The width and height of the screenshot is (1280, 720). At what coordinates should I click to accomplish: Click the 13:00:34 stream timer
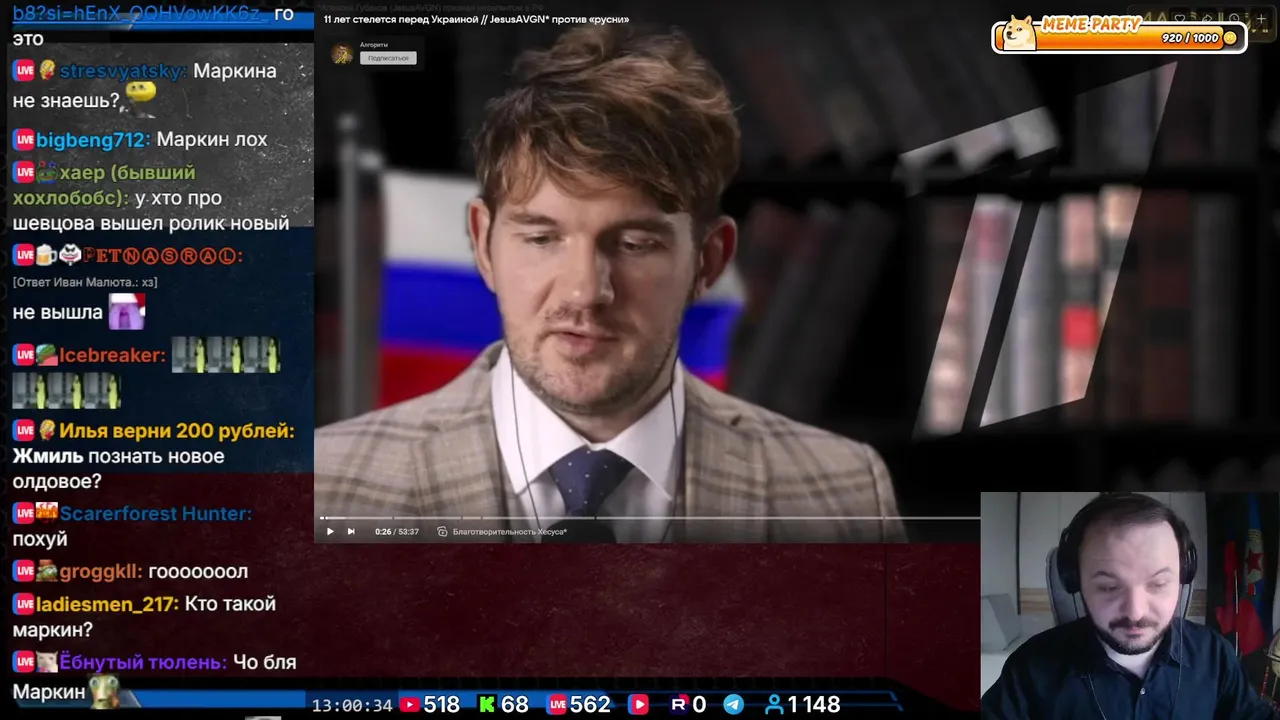coord(352,705)
